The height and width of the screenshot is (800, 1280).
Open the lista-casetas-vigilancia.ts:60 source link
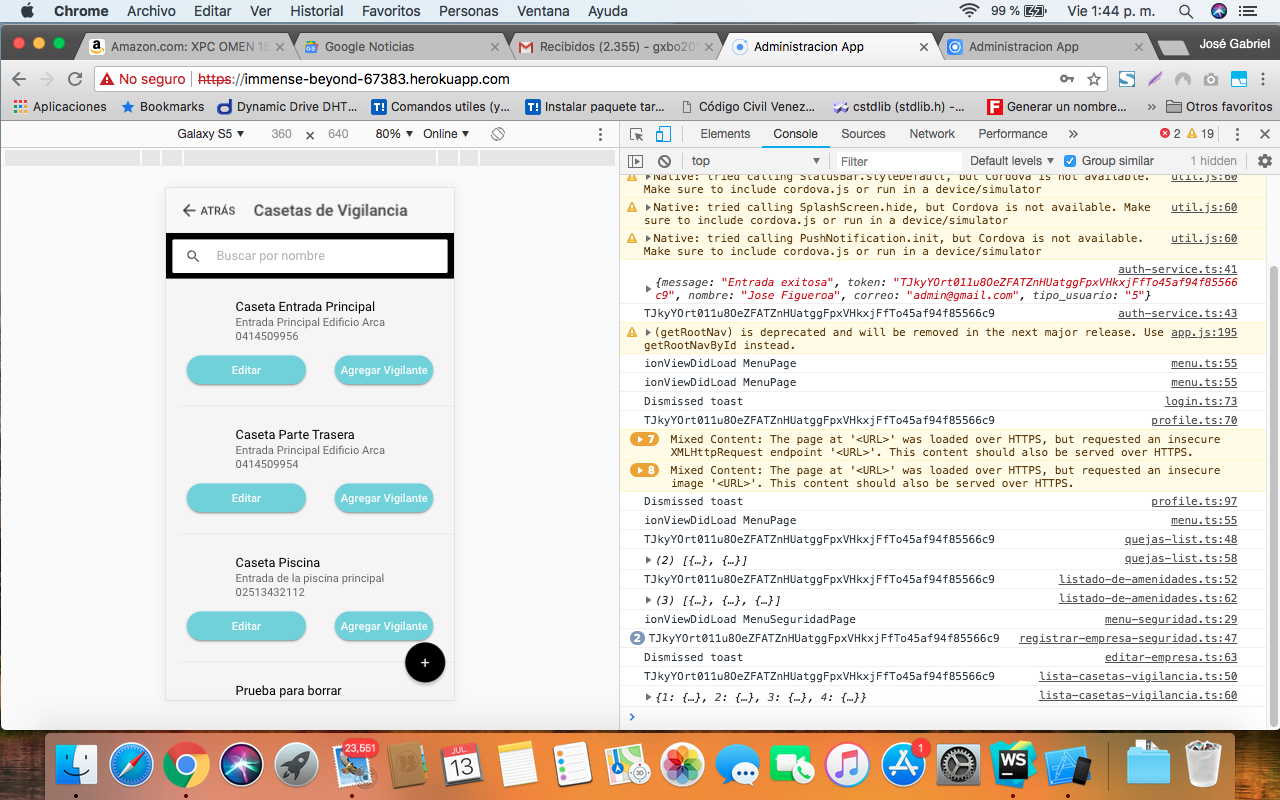pyautogui.click(x=1137, y=696)
